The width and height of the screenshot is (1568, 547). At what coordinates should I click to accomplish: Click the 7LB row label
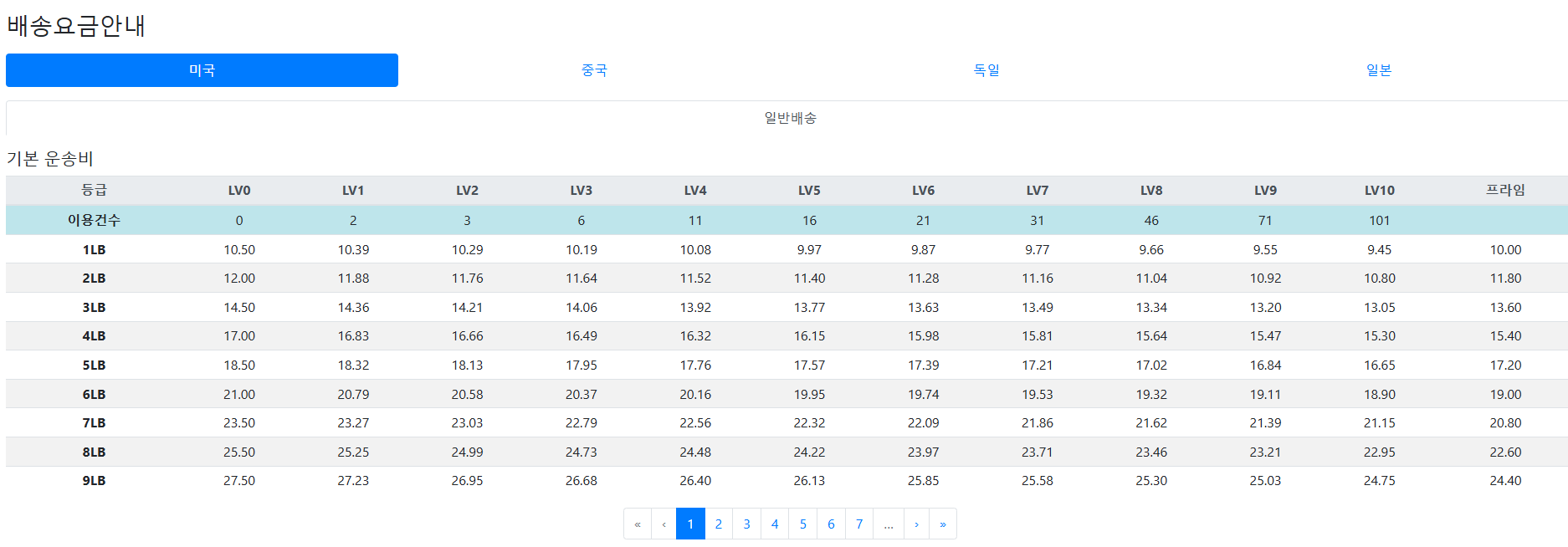[94, 422]
